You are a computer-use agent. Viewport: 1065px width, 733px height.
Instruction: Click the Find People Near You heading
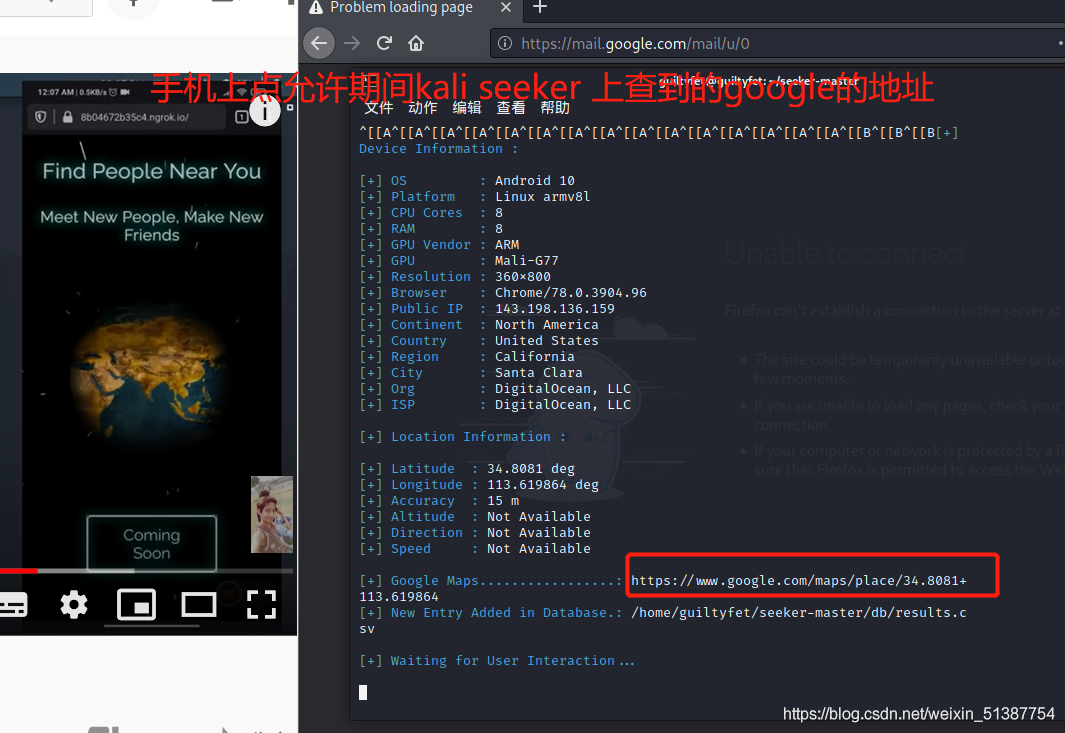[x=151, y=171]
